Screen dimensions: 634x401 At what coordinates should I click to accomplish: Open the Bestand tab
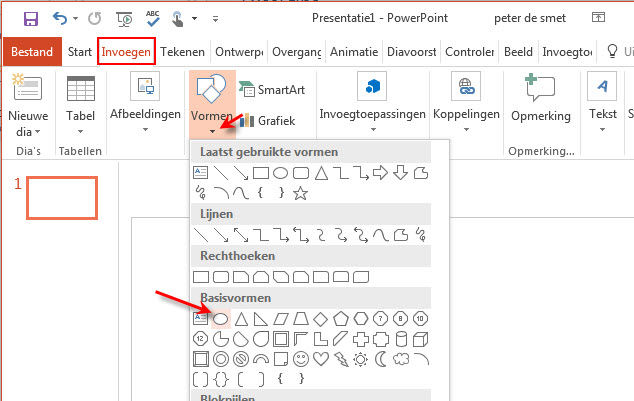(x=32, y=52)
